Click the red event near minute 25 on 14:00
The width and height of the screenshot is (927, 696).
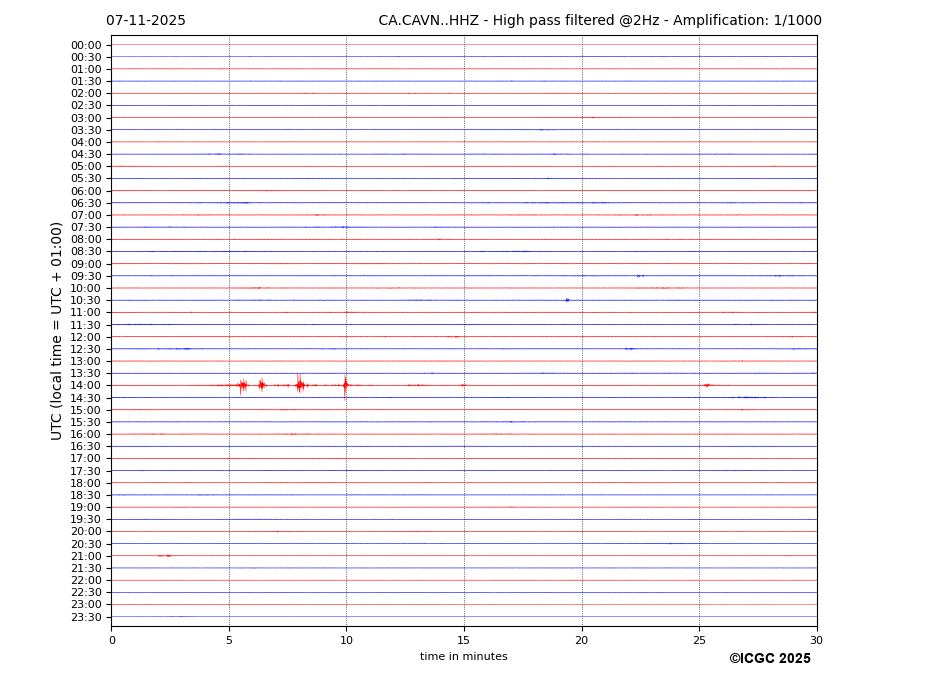[707, 385]
